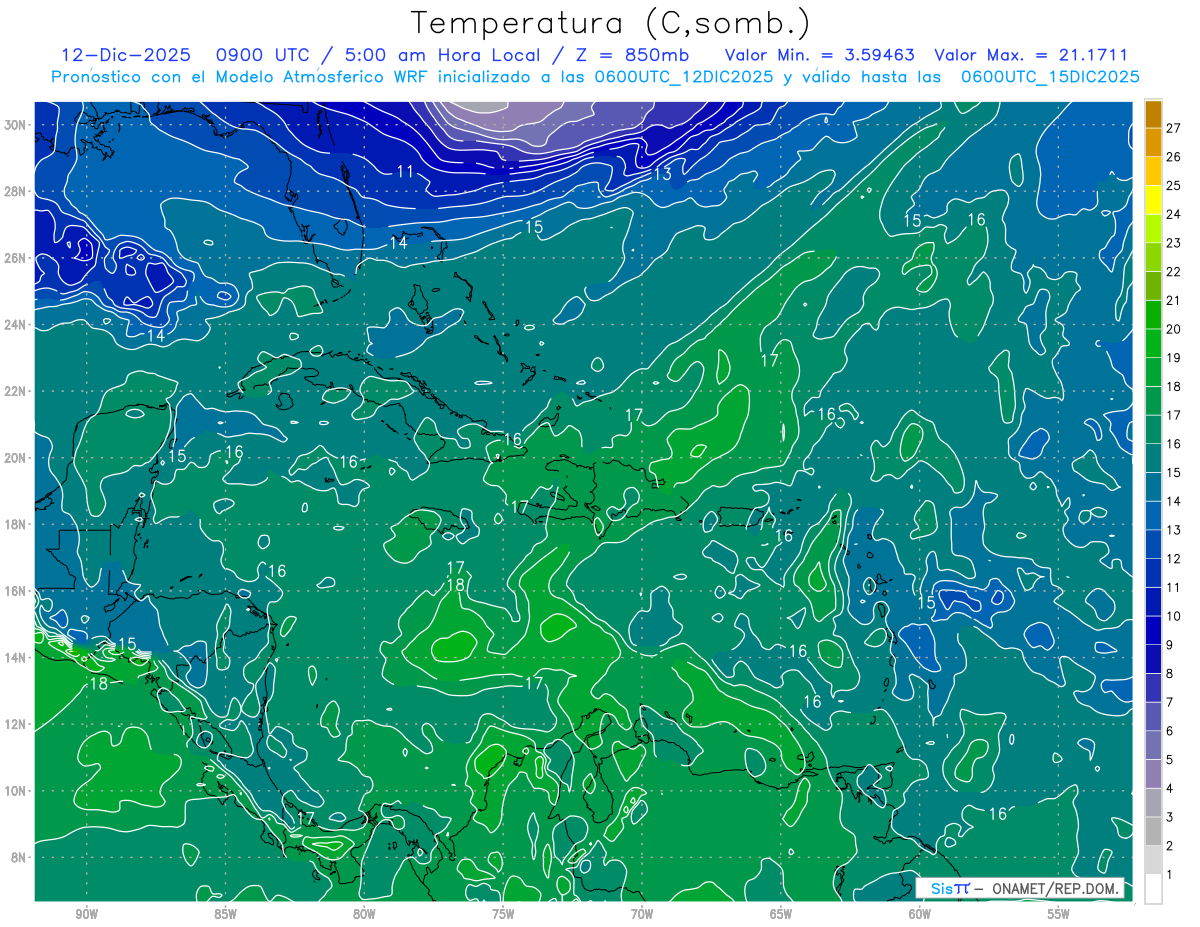The height and width of the screenshot is (927, 1200).
Task: Click the 'Temperatura (C,somb.)' chart title
Action: 611,23
